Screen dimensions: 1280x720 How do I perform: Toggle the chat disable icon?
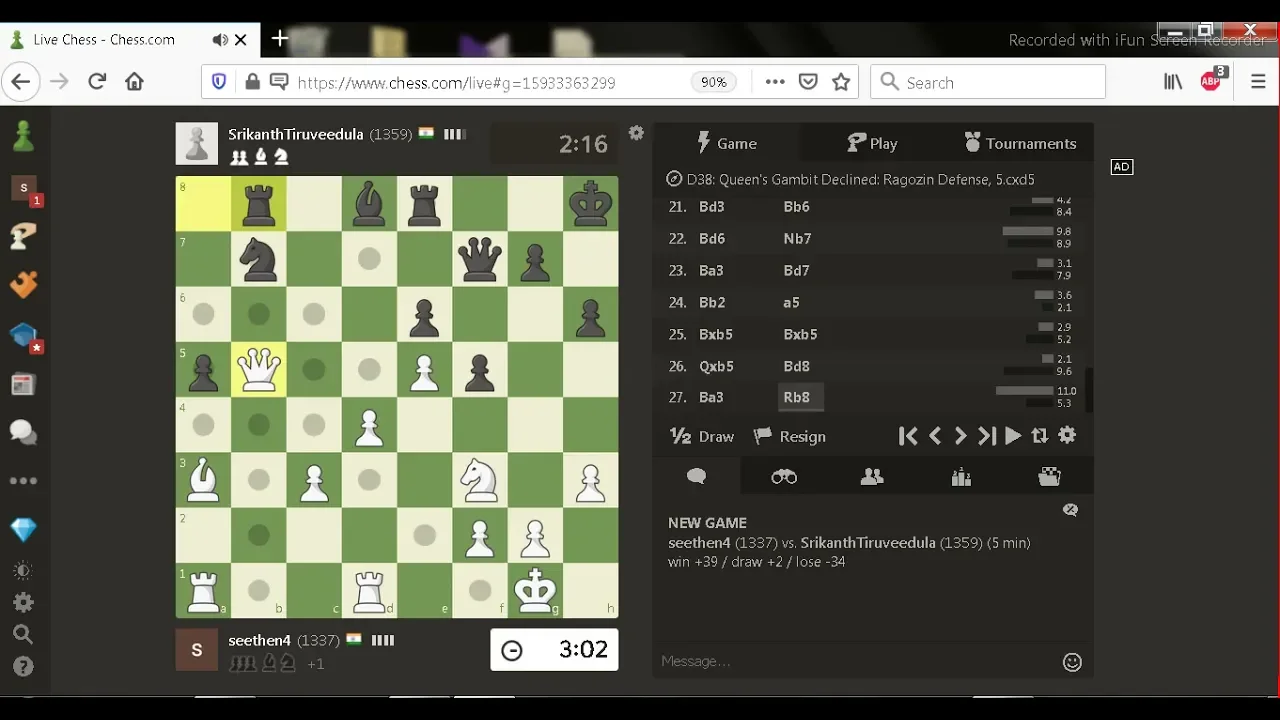[x=1070, y=510]
